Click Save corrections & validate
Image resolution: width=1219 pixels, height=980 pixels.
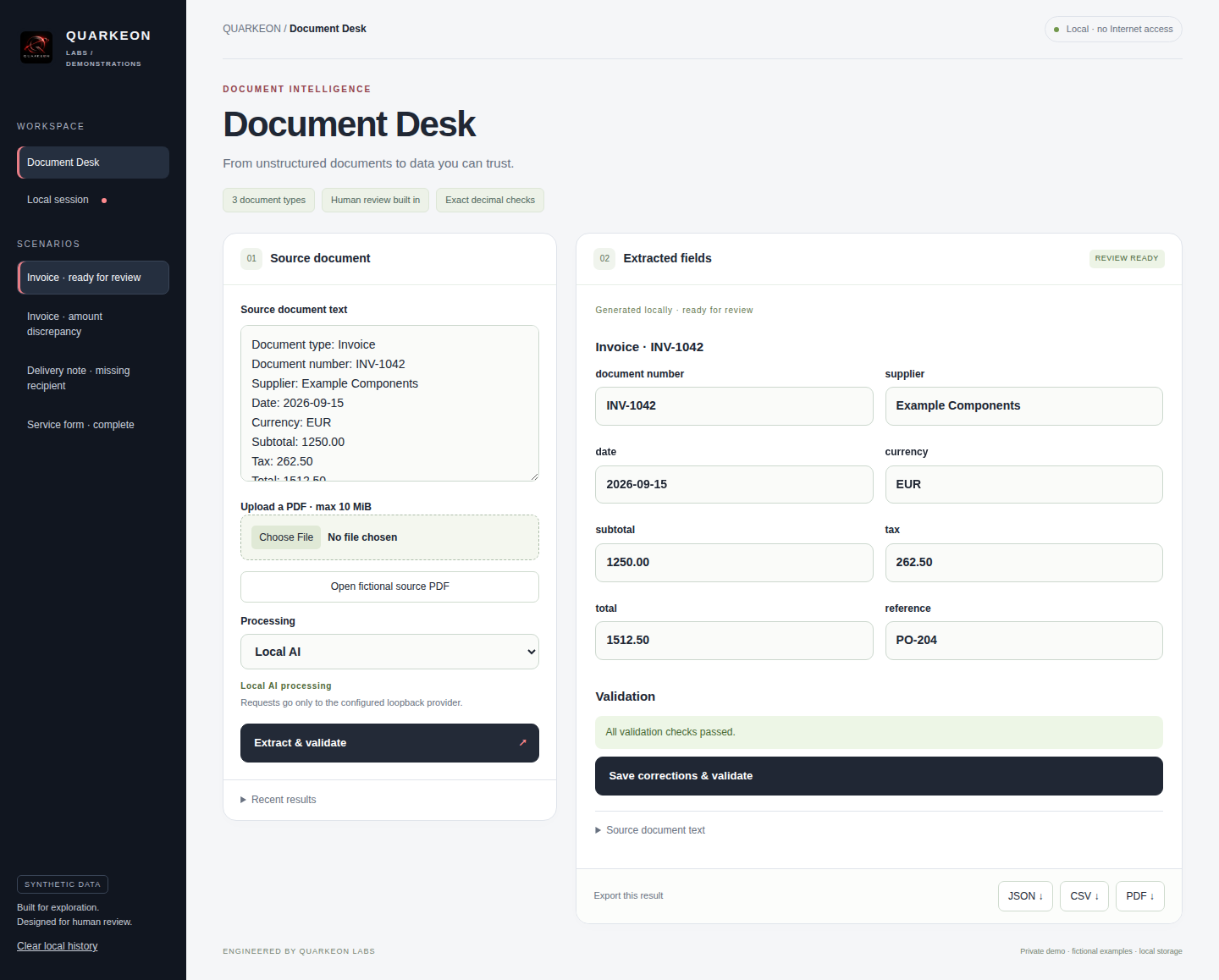[879, 776]
